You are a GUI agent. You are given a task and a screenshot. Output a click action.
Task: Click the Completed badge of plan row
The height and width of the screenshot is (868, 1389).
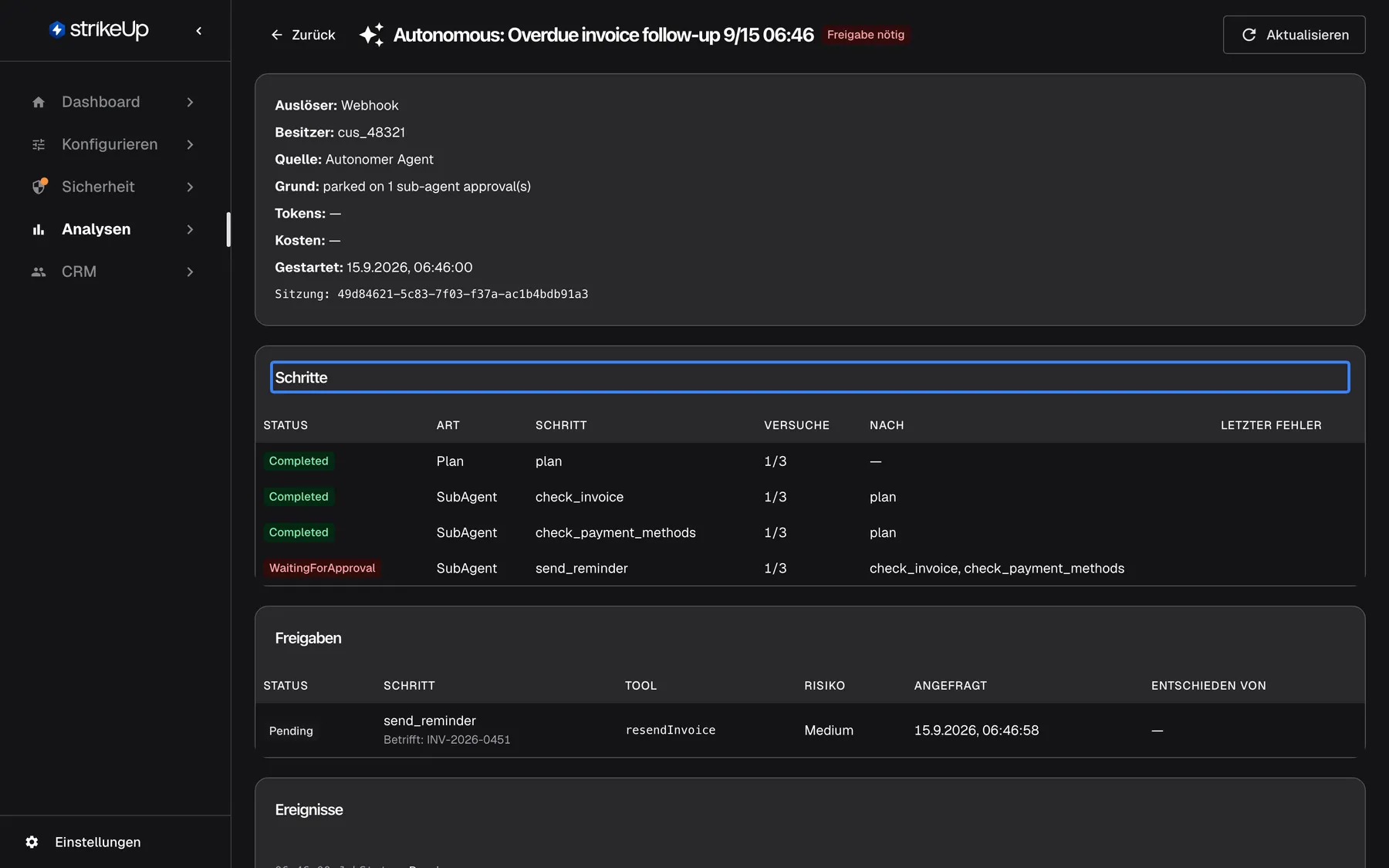[x=299, y=461]
